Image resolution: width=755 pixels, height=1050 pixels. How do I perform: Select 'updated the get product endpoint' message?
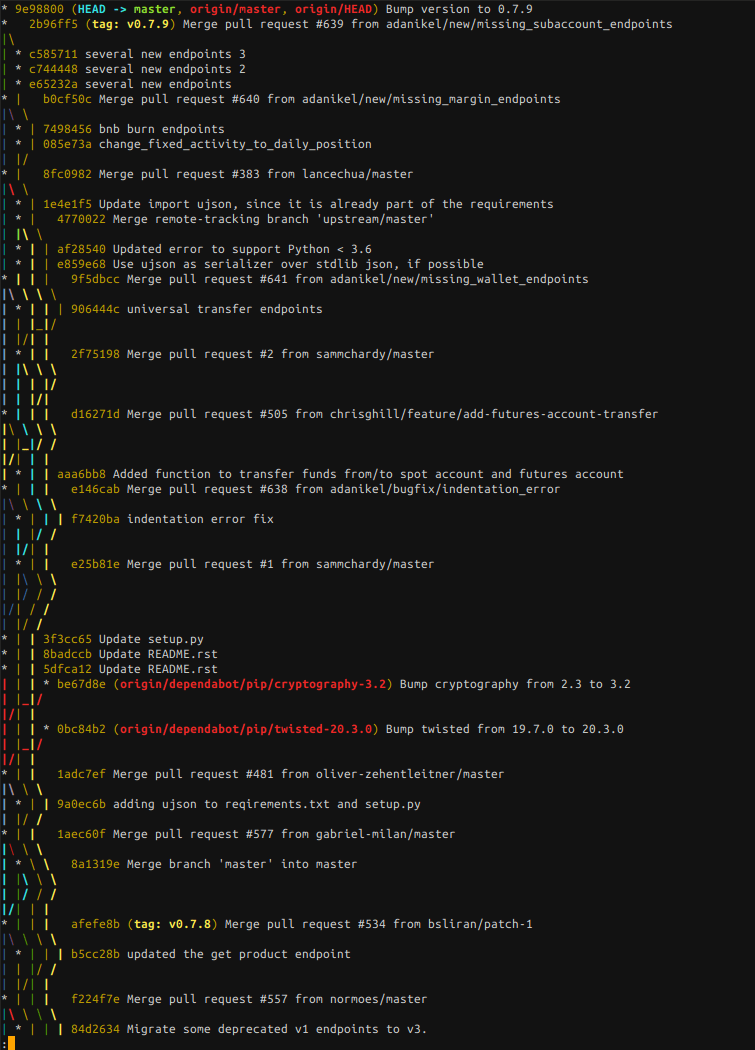point(238,954)
